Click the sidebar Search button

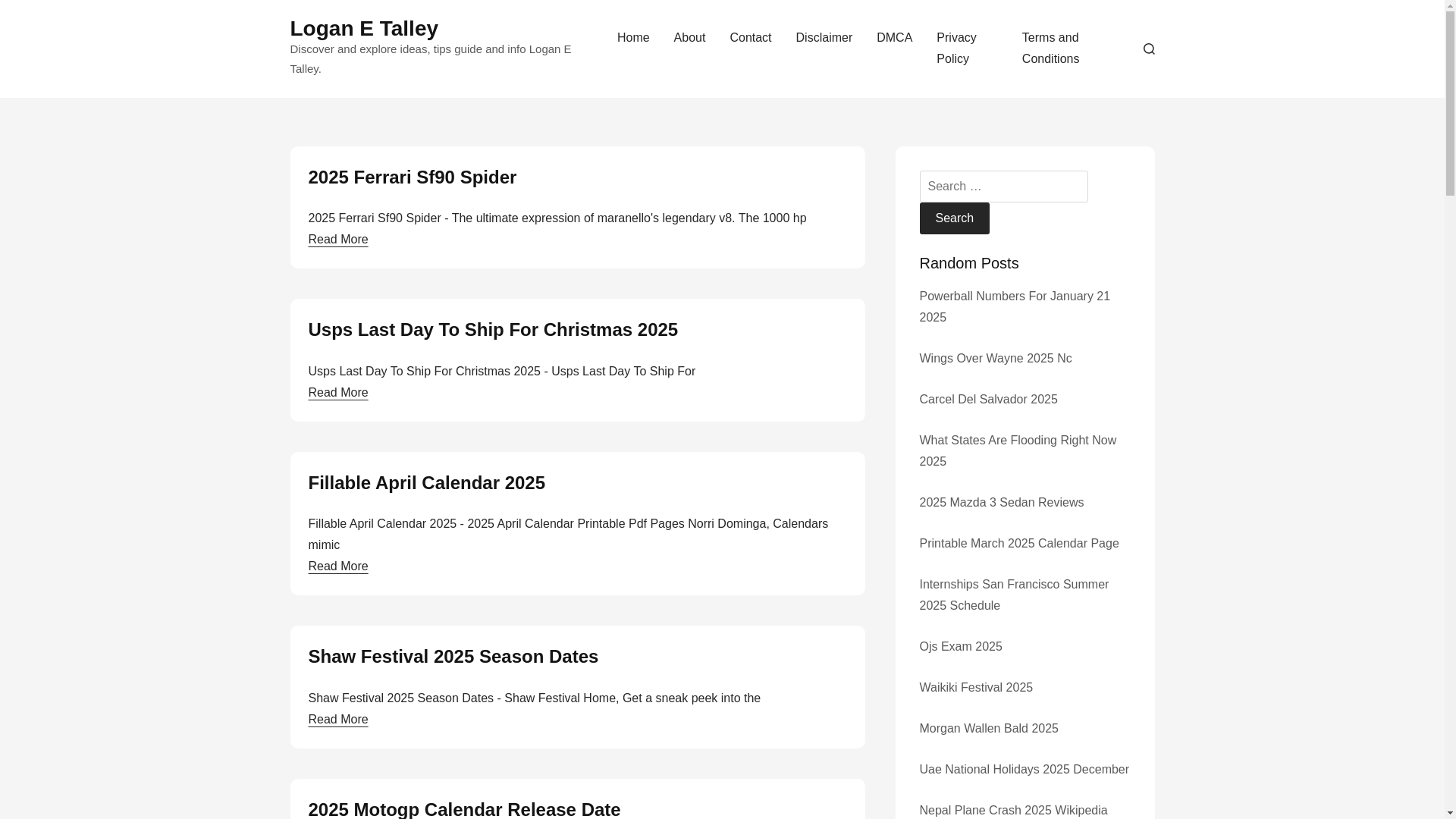954,218
